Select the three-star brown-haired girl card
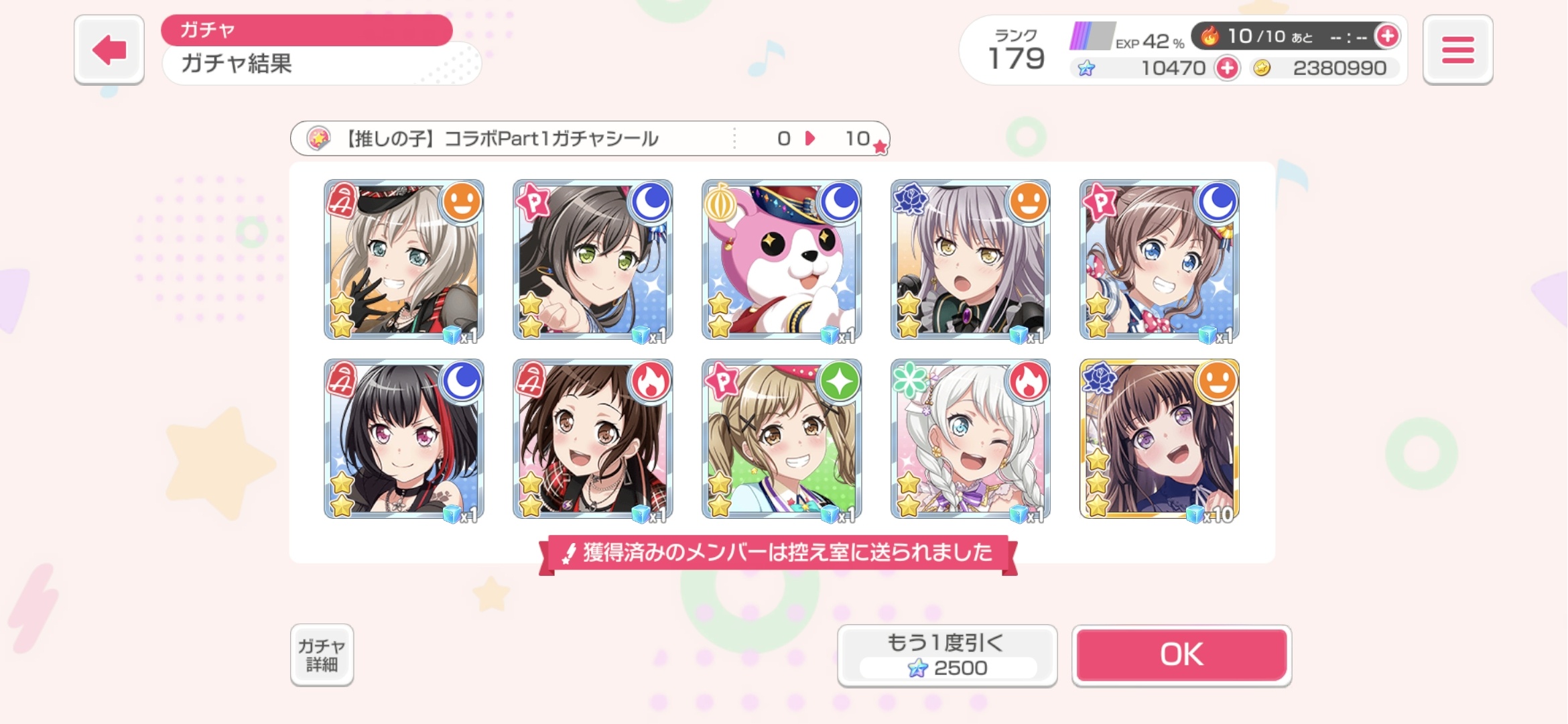The height and width of the screenshot is (724, 1568). coord(1159,440)
